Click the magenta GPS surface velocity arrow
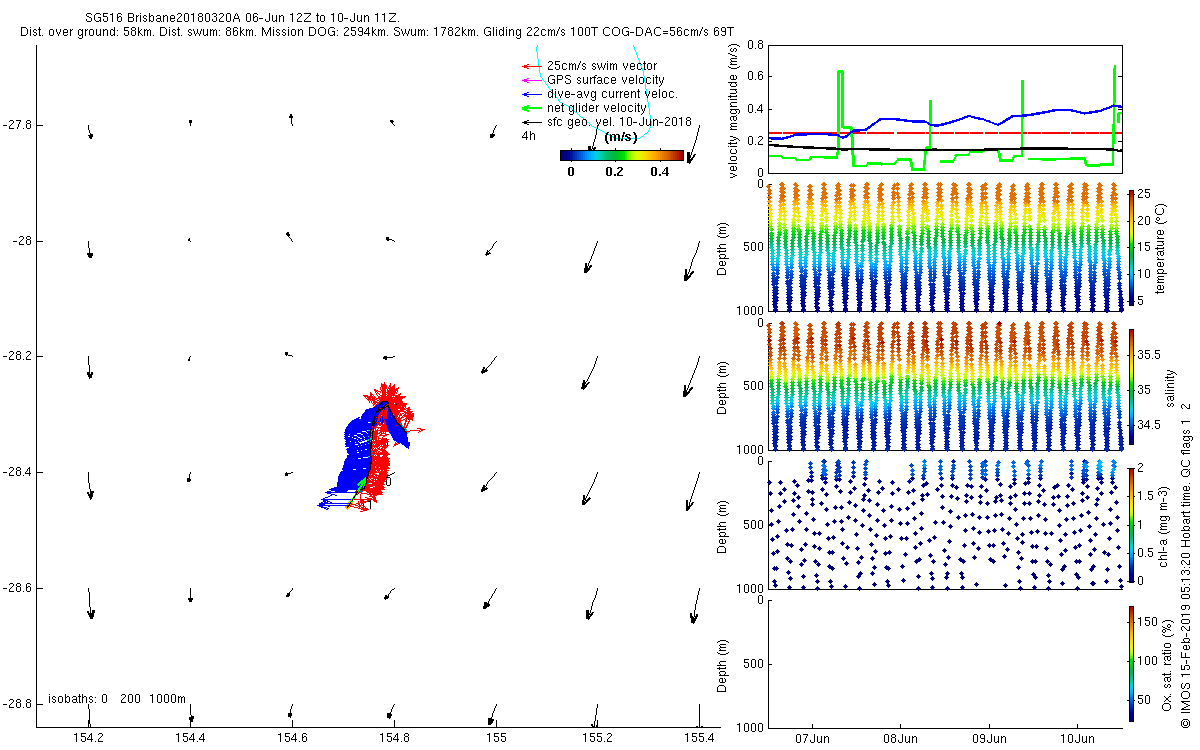 (x=528, y=80)
